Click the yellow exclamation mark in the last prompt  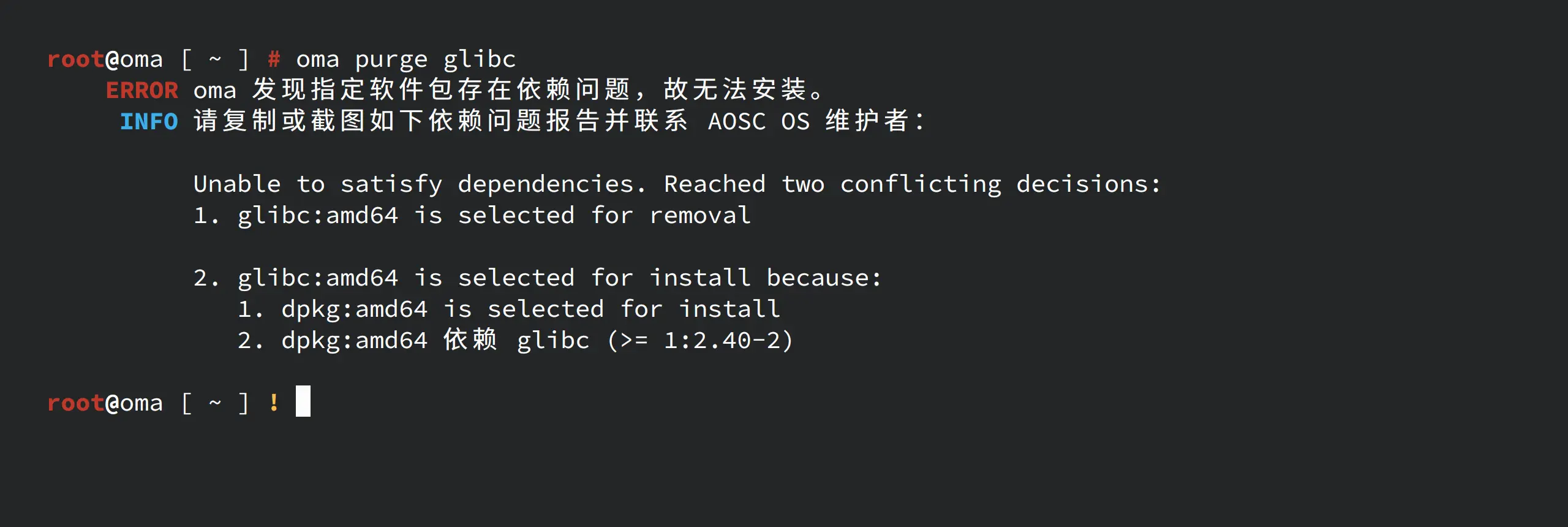(274, 403)
